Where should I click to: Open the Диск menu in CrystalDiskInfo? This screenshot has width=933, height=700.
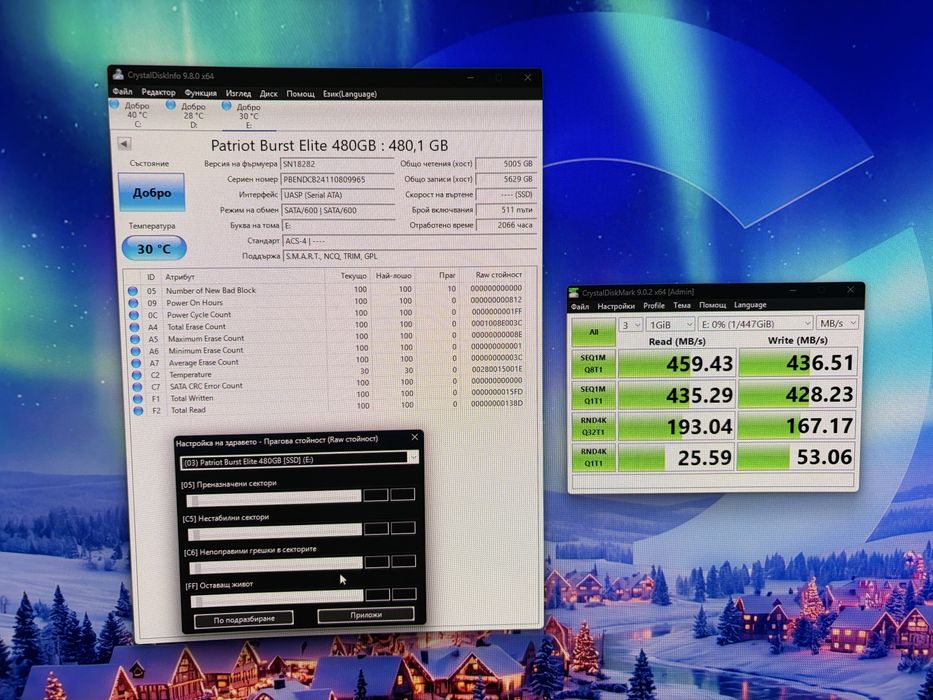click(x=269, y=93)
